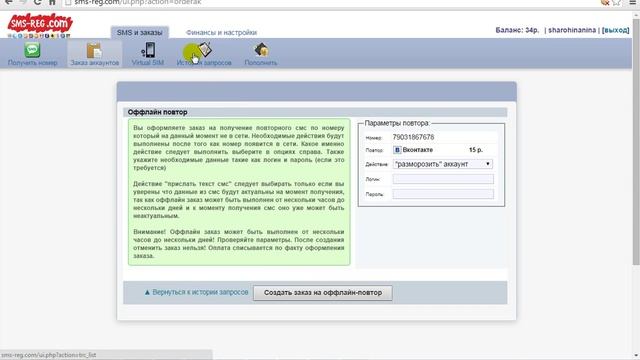Viewport: 640px width, 360px height.
Task: Click the sms-reg.com logo
Action: (40, 25)
